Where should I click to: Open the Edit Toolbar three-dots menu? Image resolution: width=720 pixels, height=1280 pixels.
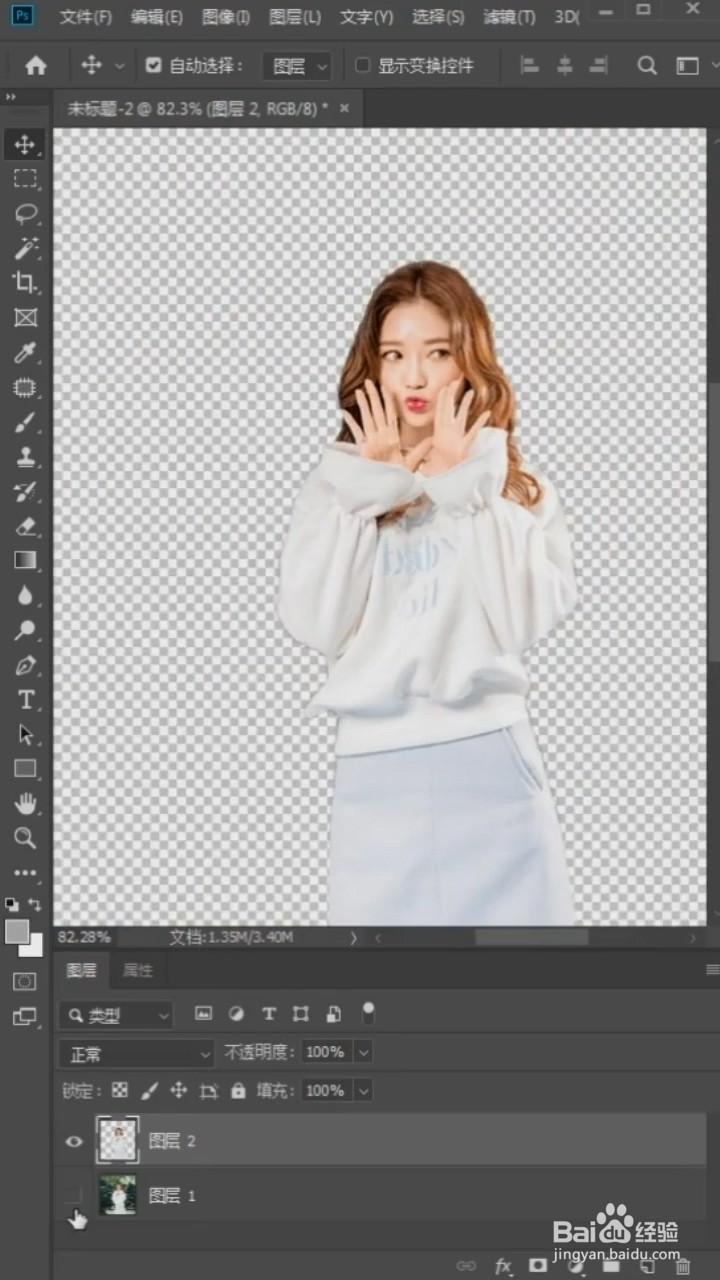pos(25,872)
